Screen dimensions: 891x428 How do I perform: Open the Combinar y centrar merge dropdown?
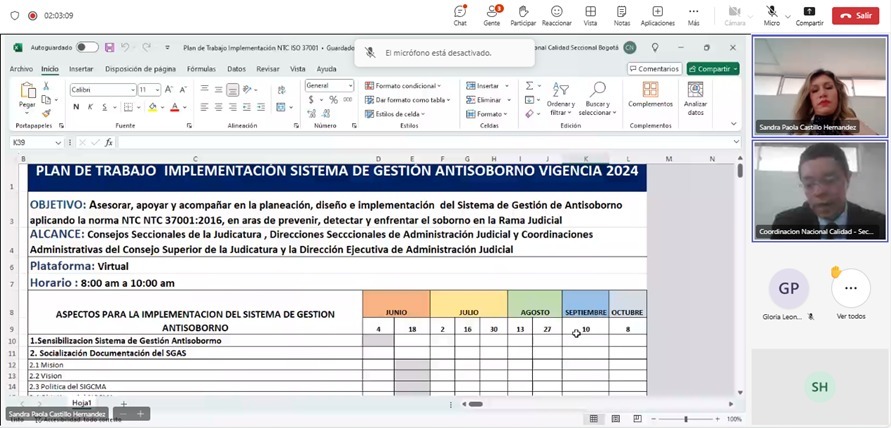coord(292,107)
